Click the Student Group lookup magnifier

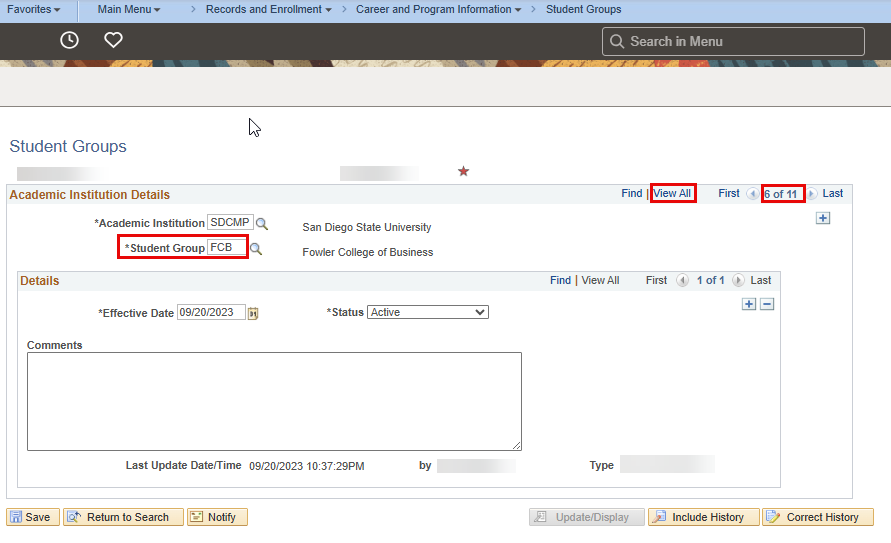pos(256,249)
